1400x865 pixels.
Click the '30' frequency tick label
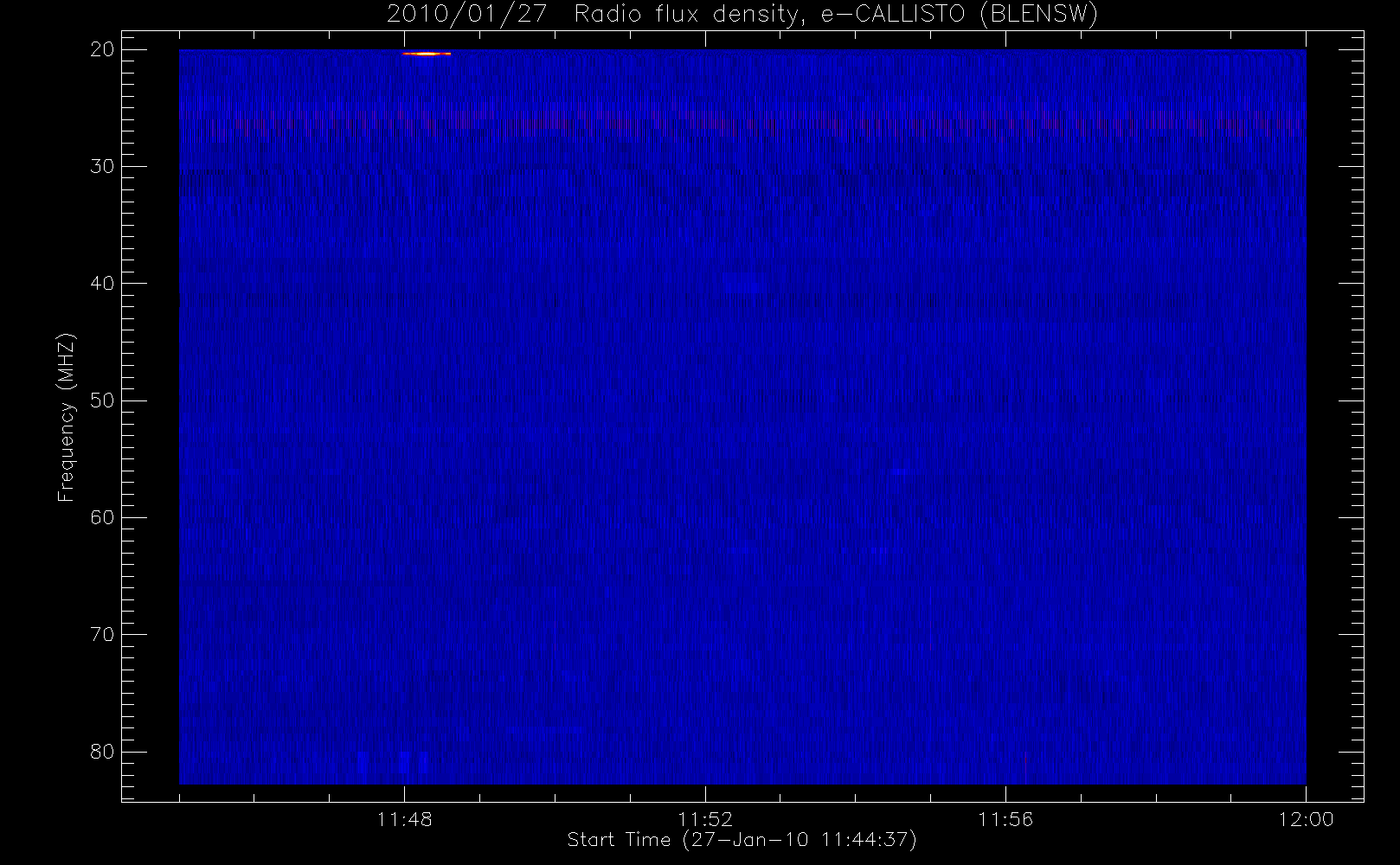click(102, 166)
